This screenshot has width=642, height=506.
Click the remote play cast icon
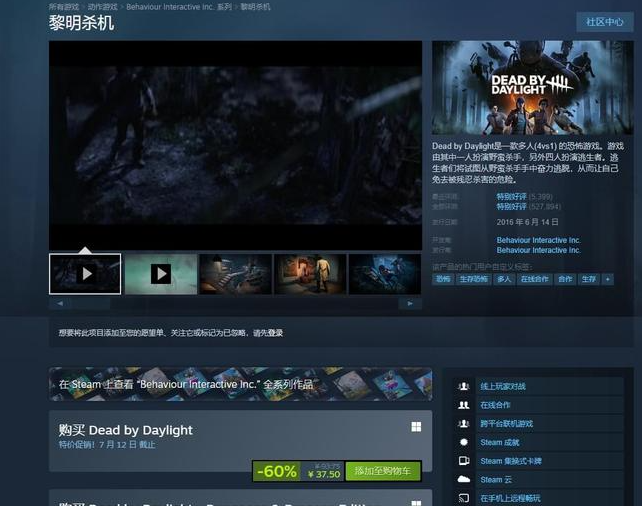click(x=463, y=498)
